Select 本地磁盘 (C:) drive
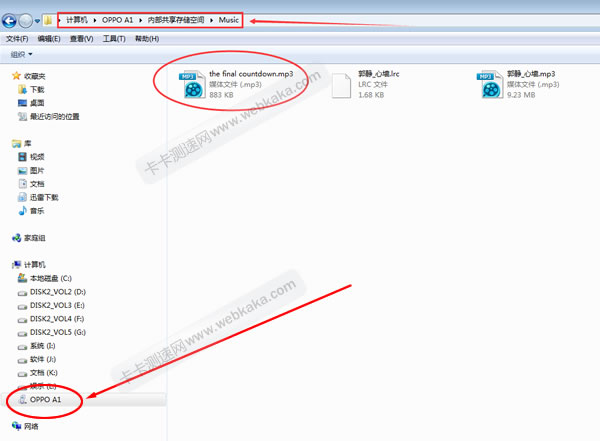Image resolution: width=600 pixels, height=441 pixels. pyautogui.click(x=50, y=277)
